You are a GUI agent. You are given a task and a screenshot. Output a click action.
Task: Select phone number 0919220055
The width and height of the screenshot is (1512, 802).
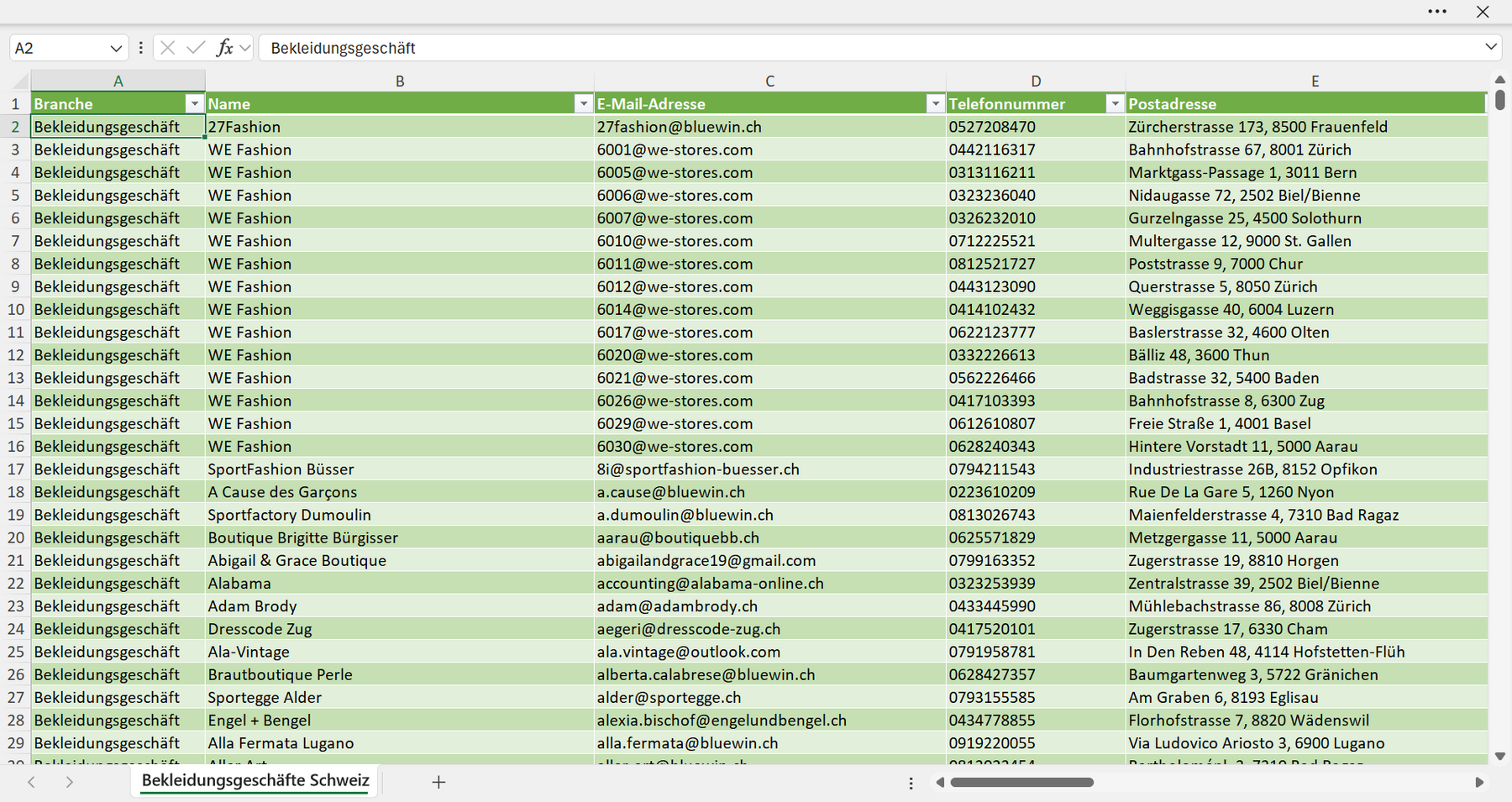1036,743
